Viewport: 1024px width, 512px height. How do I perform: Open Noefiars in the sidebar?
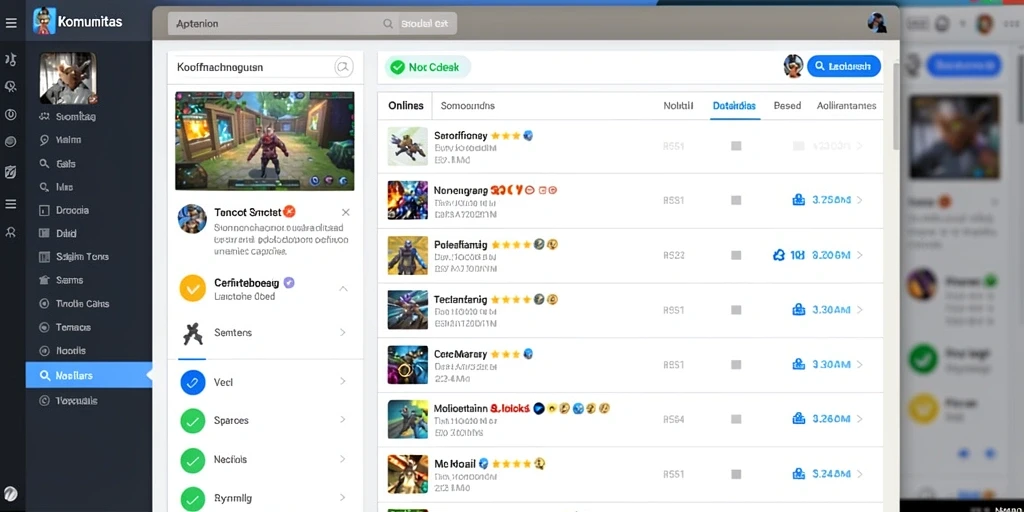point(89,376)
